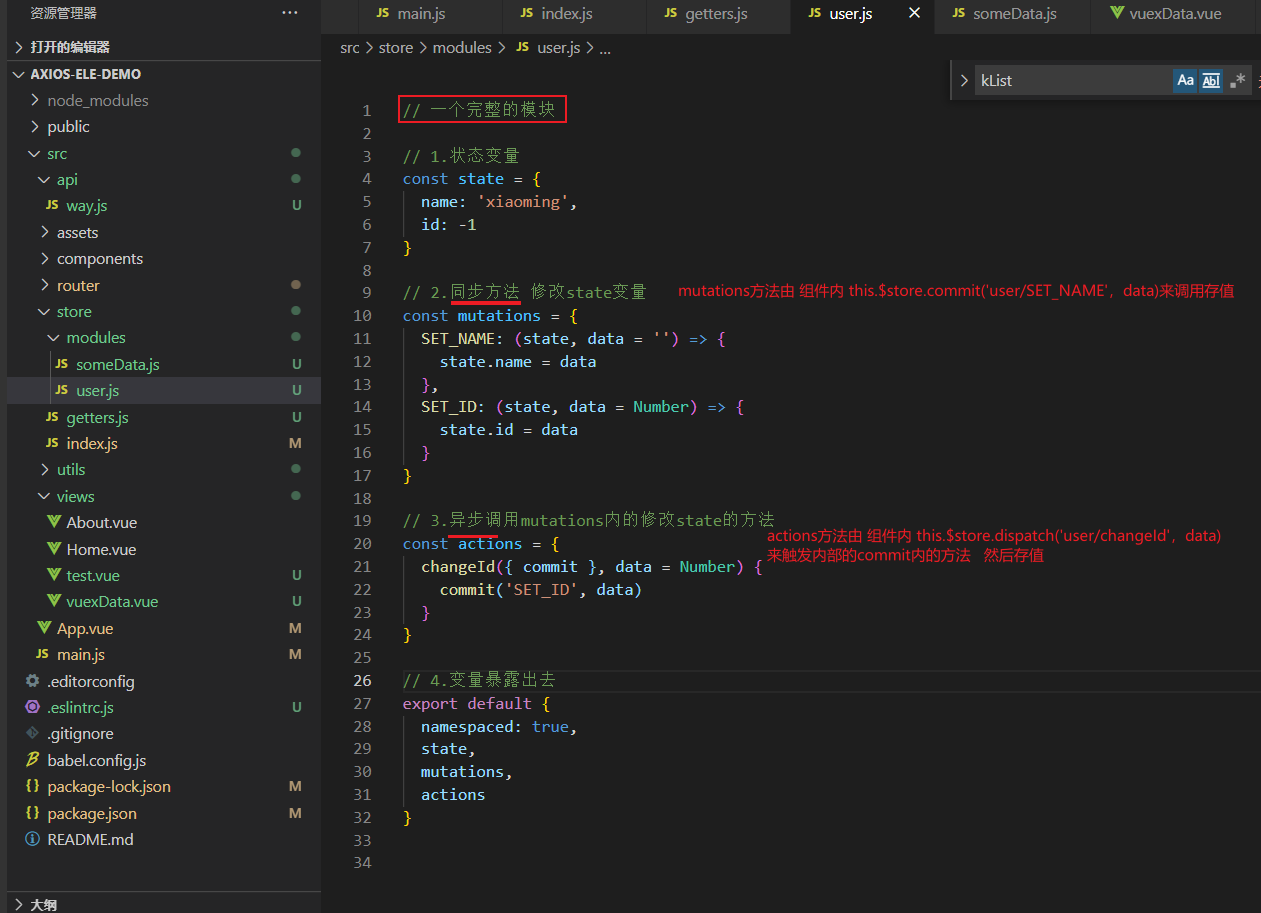Open babel.config.js file

164,760
